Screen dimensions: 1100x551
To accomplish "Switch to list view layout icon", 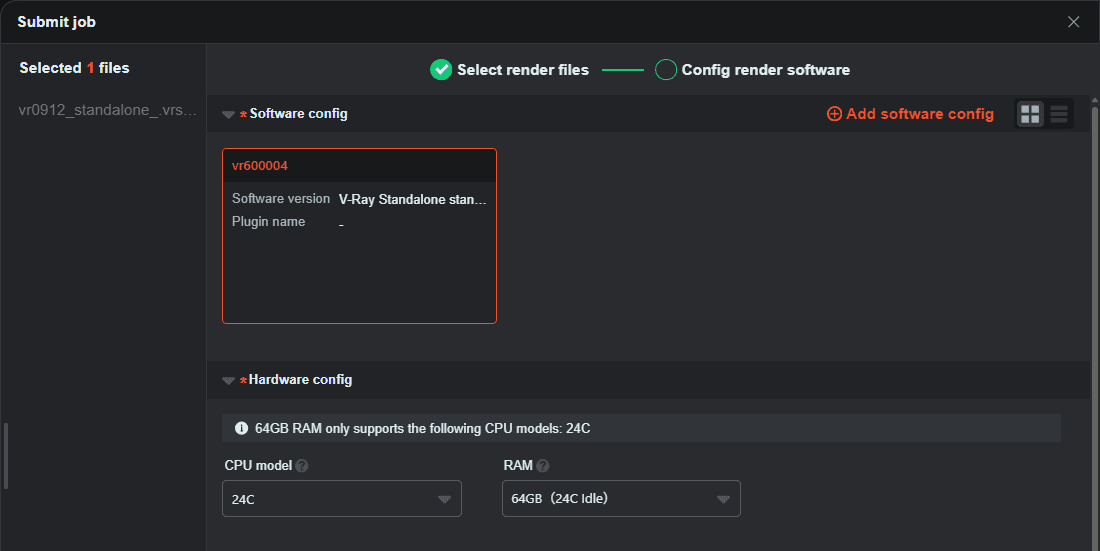I will click(1059, 114).
